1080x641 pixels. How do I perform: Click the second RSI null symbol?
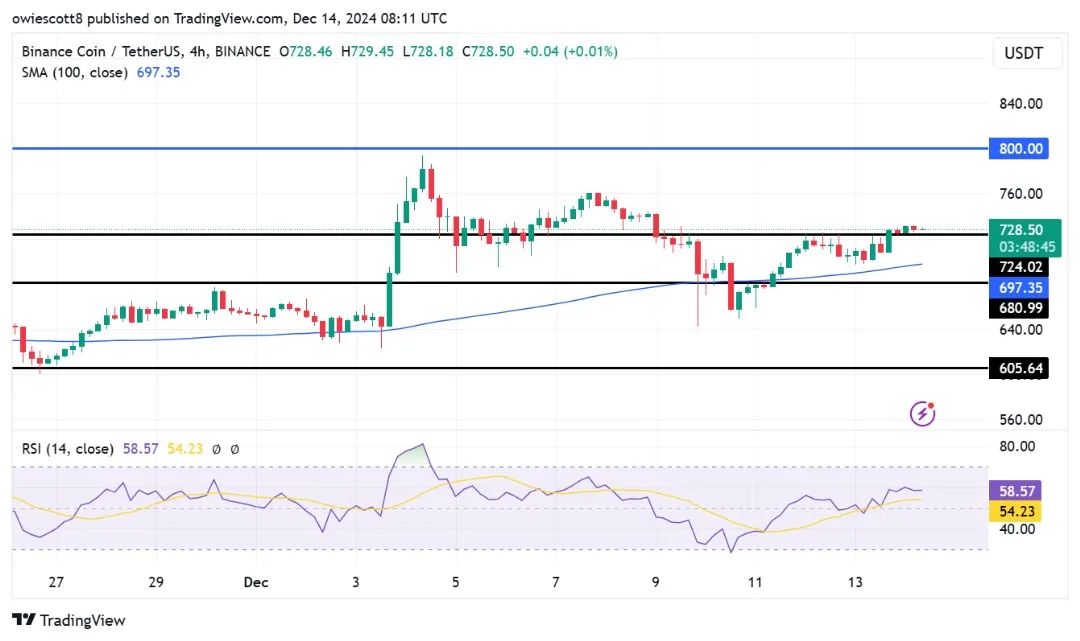pyautogui.click(x=235, y=449)
